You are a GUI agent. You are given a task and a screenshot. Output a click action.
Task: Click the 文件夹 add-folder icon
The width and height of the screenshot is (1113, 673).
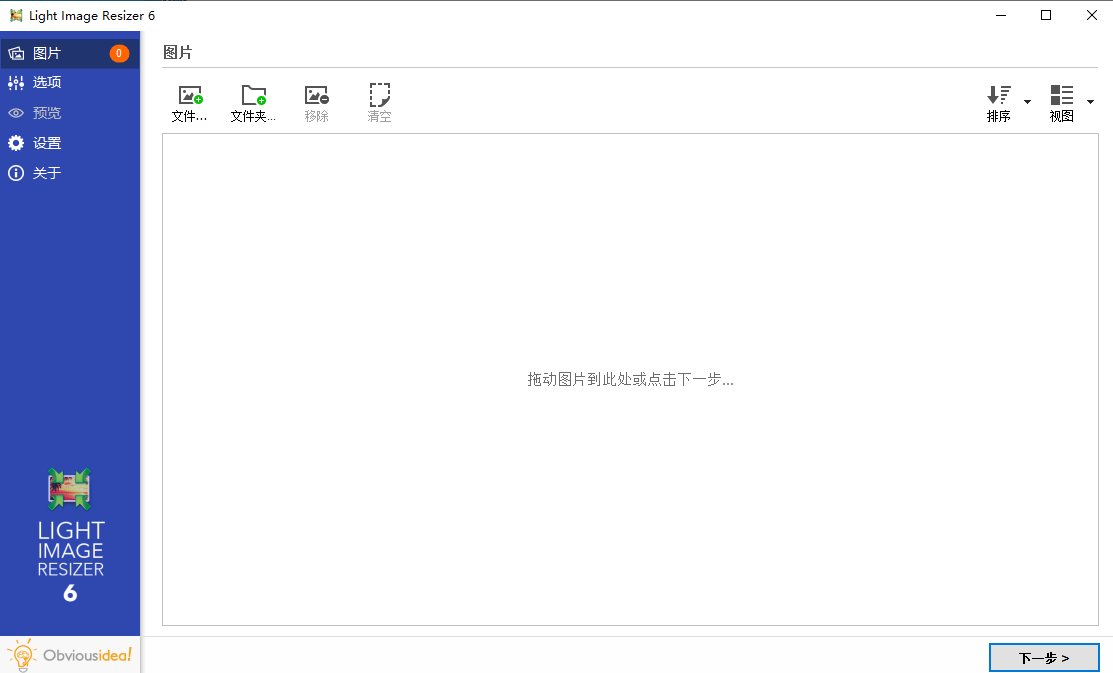click(253, 96)
